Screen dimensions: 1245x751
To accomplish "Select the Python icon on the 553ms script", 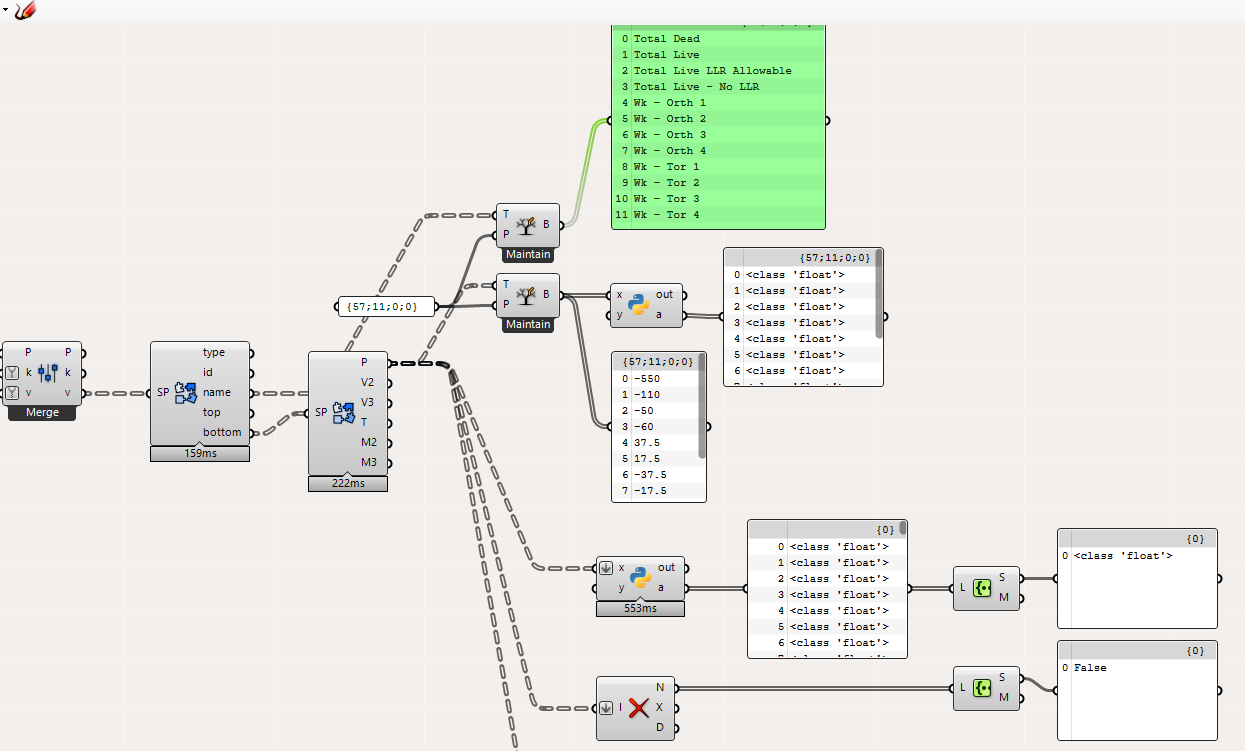I will click(640, 578).
